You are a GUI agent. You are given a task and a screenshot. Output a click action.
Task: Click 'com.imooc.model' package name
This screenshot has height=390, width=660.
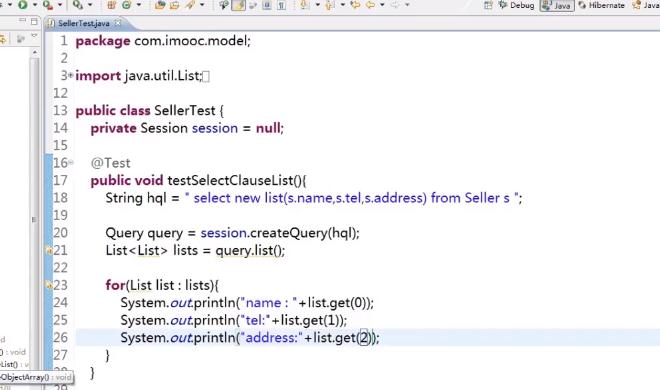click(x=190, y=41)
